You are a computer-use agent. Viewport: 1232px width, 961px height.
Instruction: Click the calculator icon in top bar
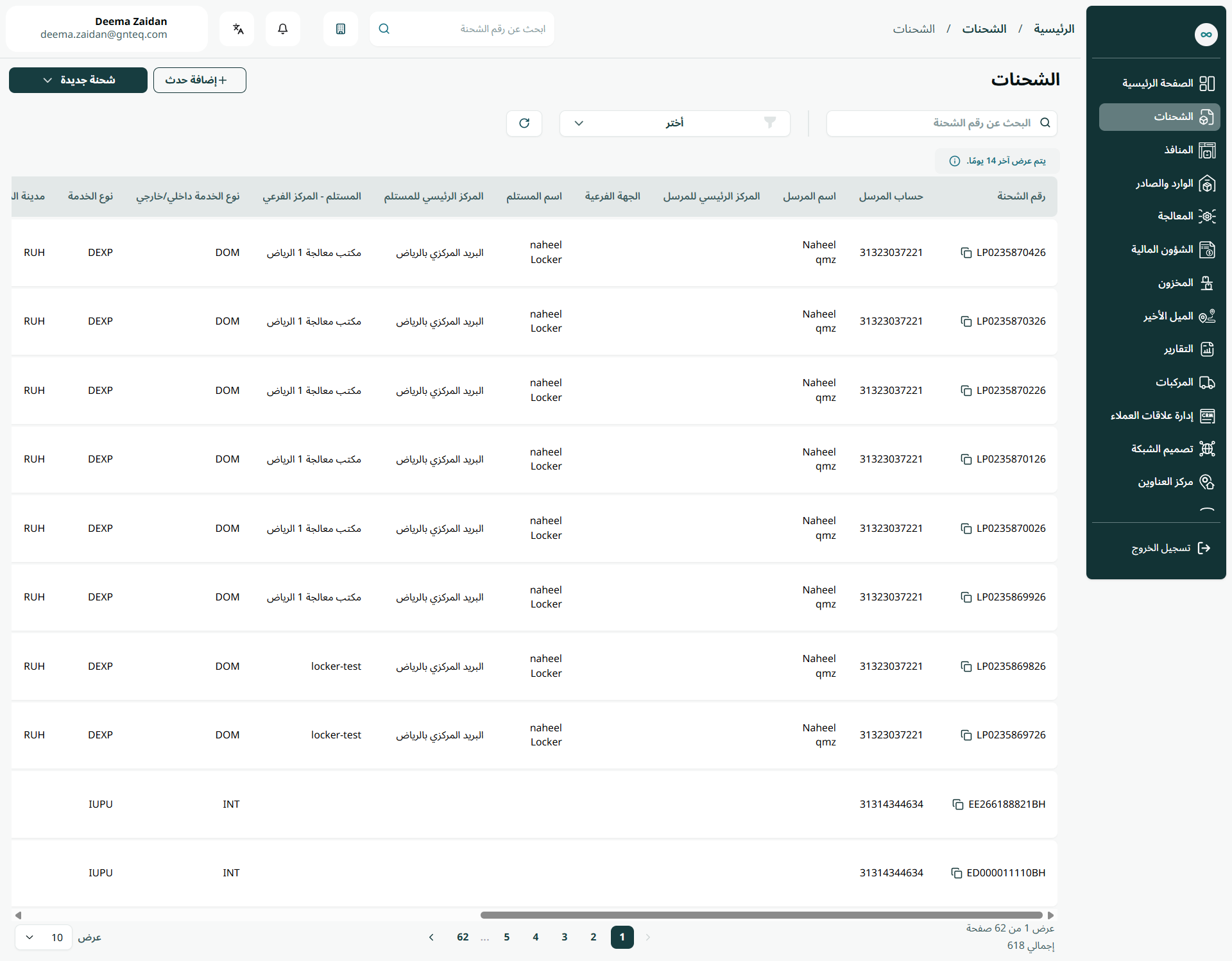[x=341, y=29]
